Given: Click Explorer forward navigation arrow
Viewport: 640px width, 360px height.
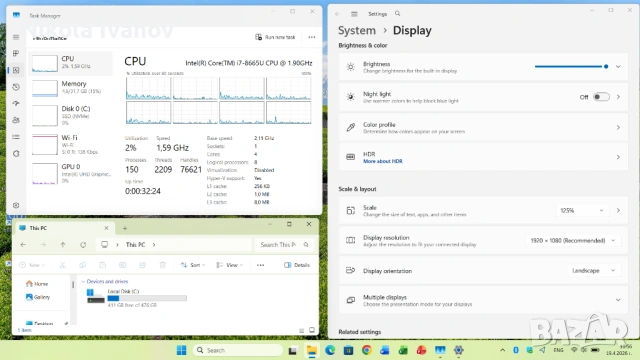Looking at the screenshot, I should pos(43,244).
